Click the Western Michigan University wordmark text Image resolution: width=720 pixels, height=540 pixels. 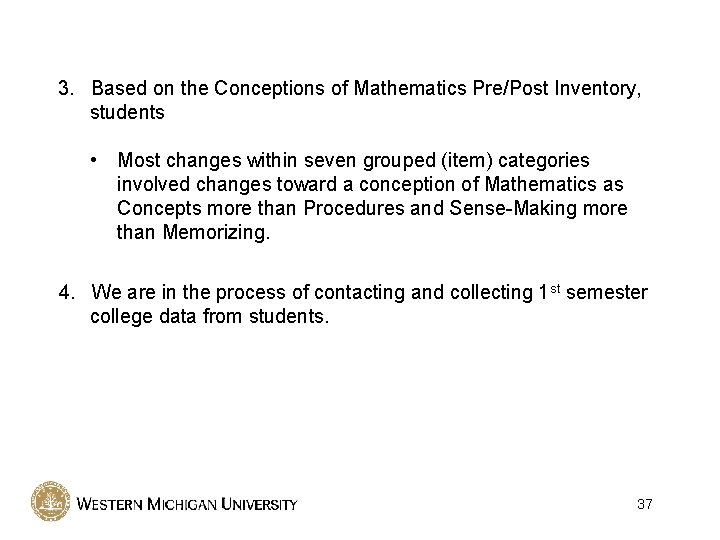186,503
